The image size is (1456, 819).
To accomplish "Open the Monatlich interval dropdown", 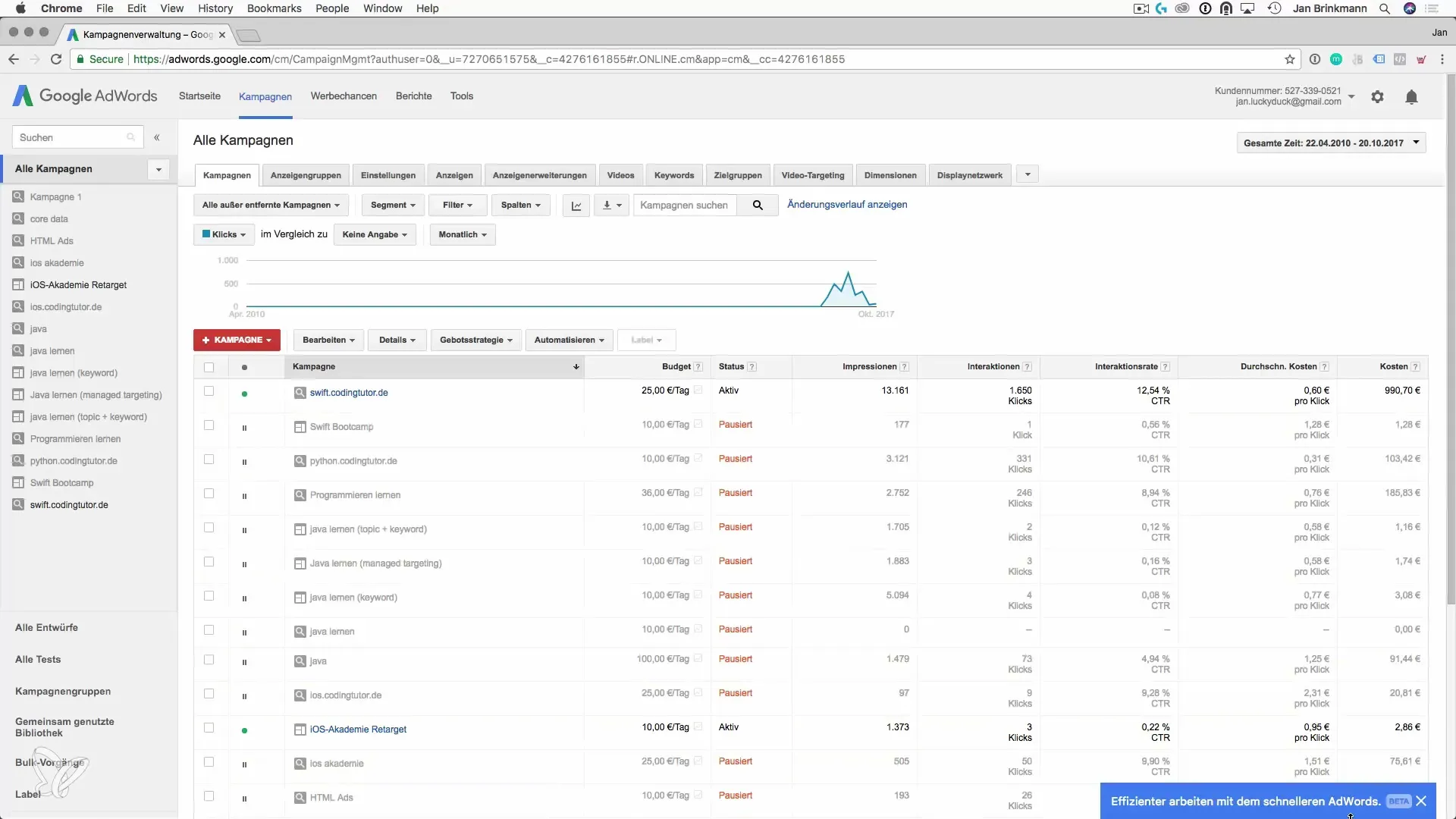I will click(x=463, y=235).
